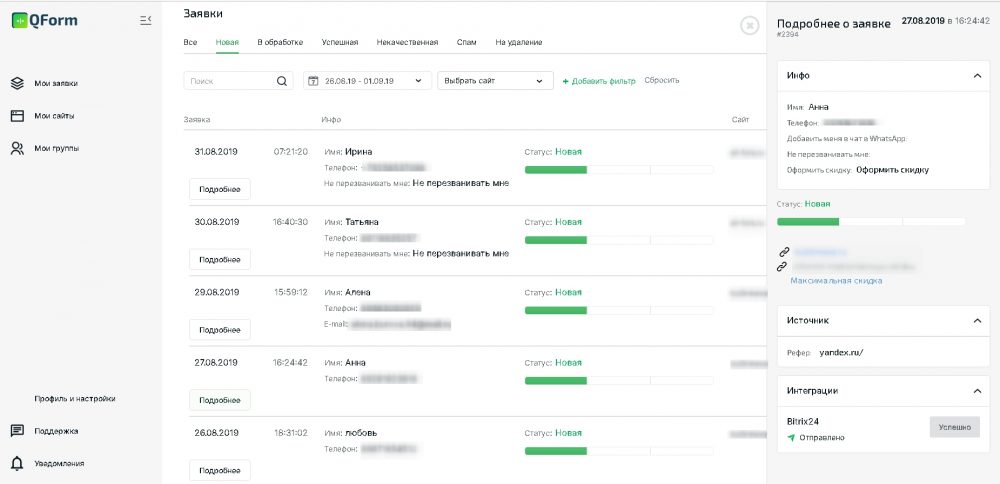Click the Сбросить filter link
This screenshot has width=1000, height=484.
coord(662,81)
